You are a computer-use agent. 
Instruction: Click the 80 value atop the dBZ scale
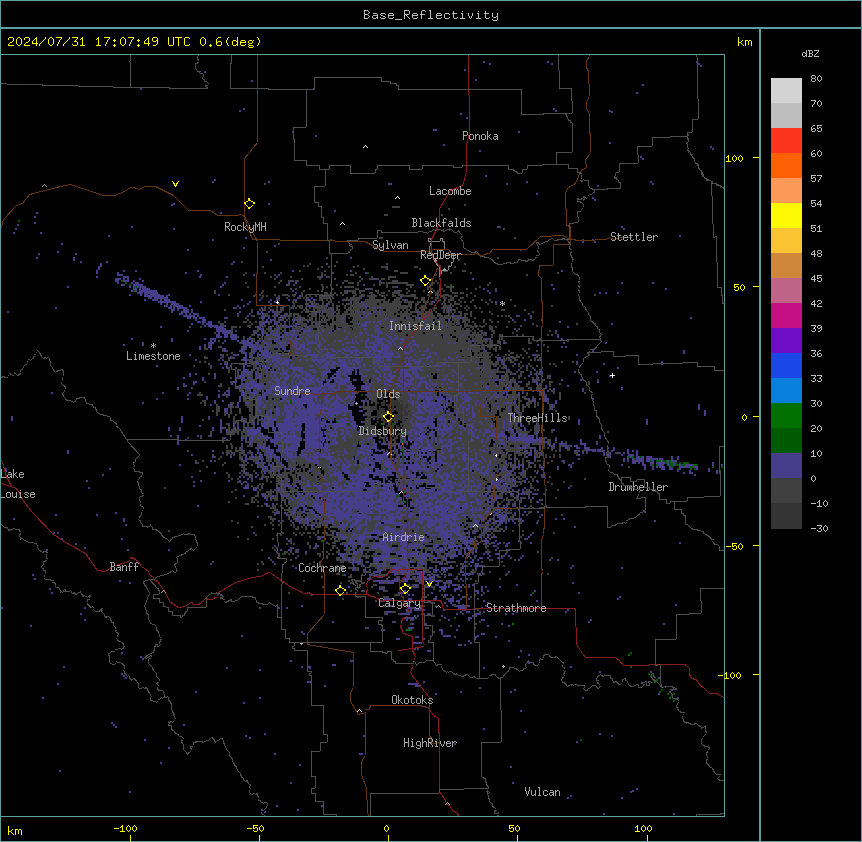coord(816,79)
